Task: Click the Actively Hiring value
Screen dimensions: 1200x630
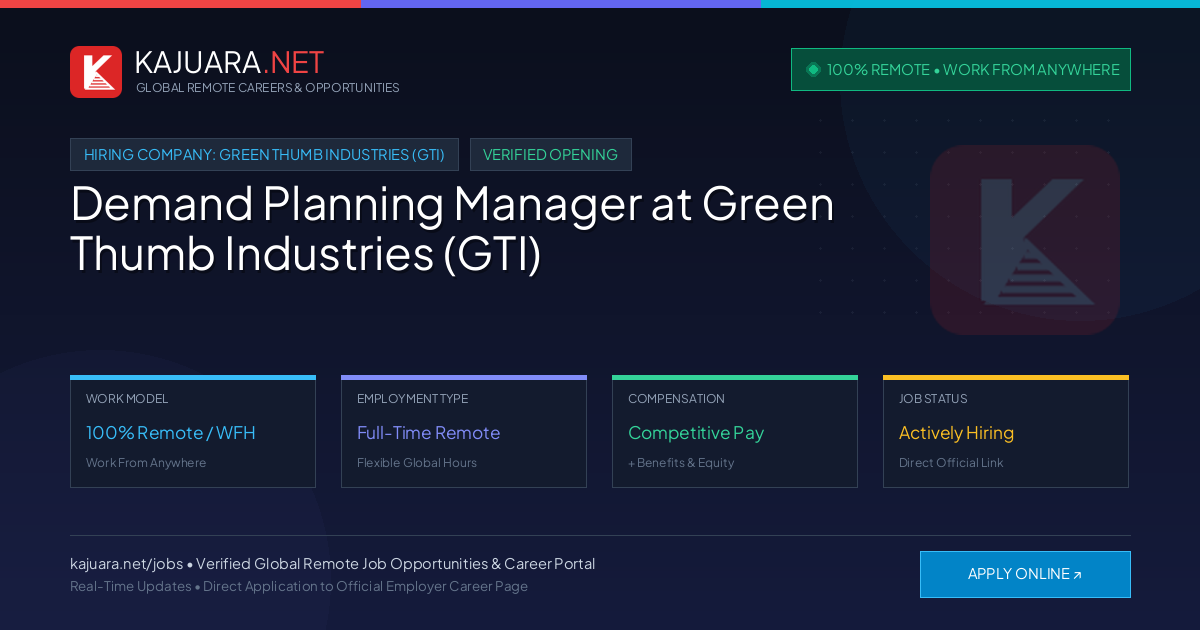Action: (x=956, y=433)
